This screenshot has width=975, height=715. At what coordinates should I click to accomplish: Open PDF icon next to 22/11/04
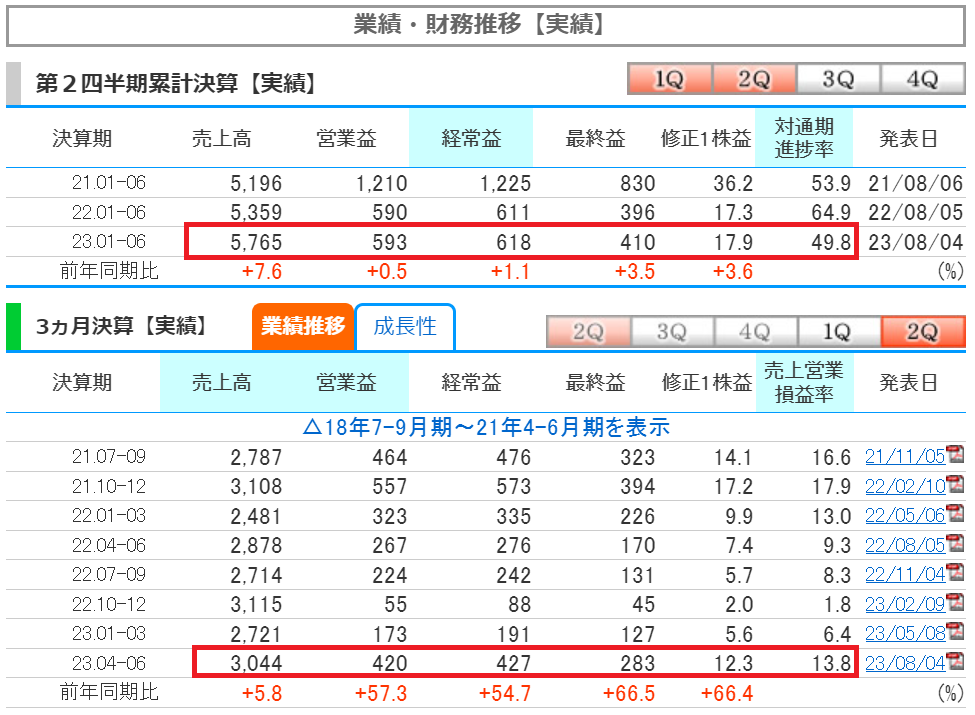[955, 573]
